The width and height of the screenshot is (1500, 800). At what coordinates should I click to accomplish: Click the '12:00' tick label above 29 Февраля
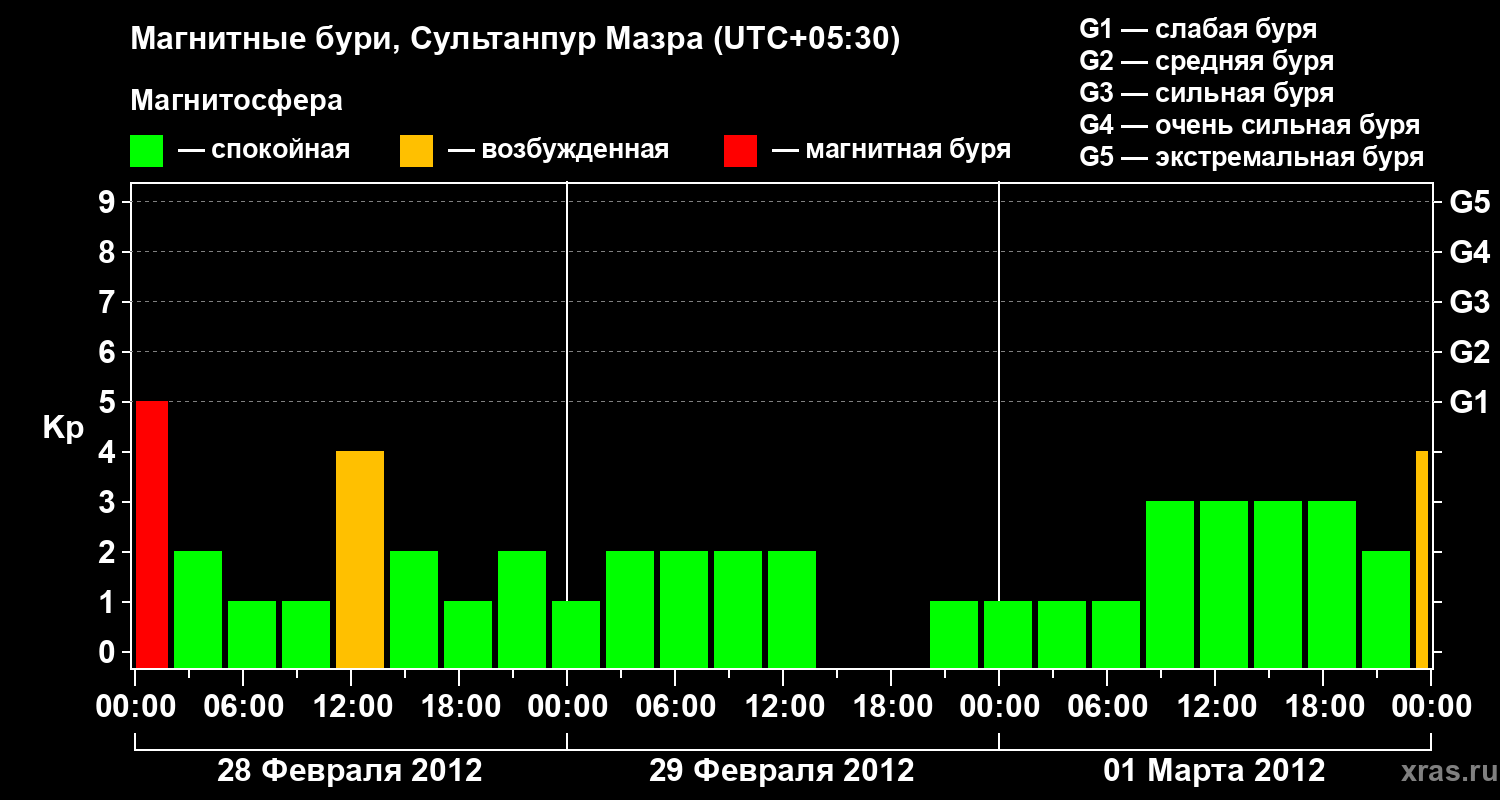[x=783, y=707]
